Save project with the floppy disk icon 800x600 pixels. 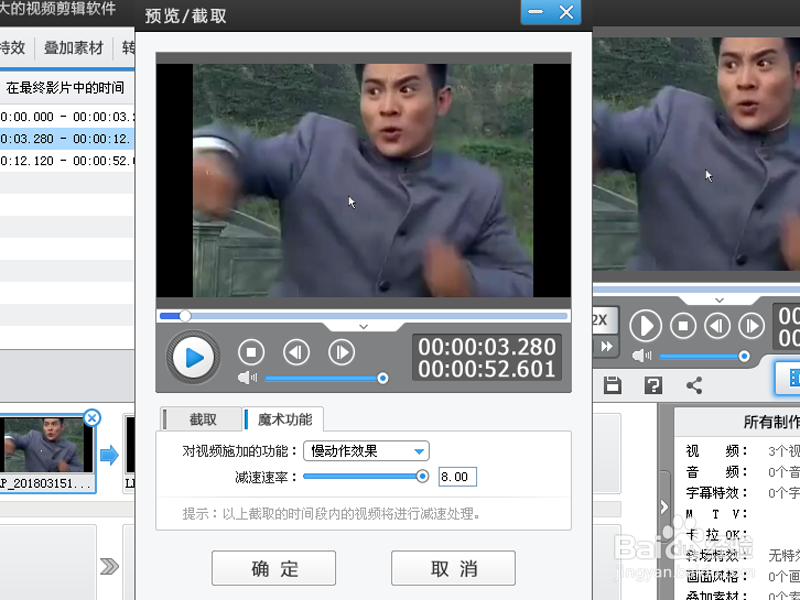point(613,385)
